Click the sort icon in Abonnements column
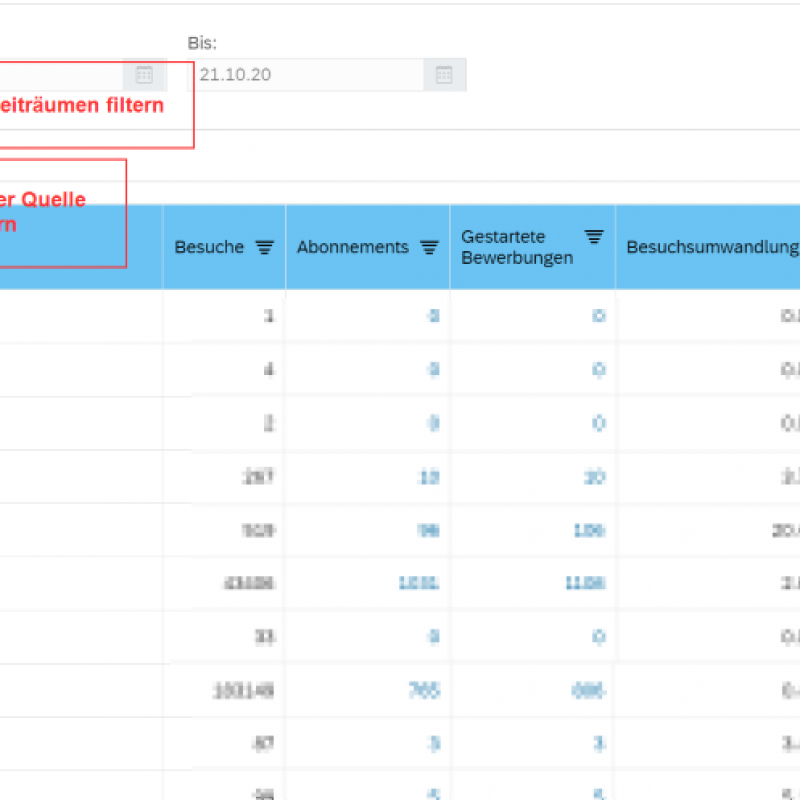Screen dimensions: 800x800 point(429,248)
